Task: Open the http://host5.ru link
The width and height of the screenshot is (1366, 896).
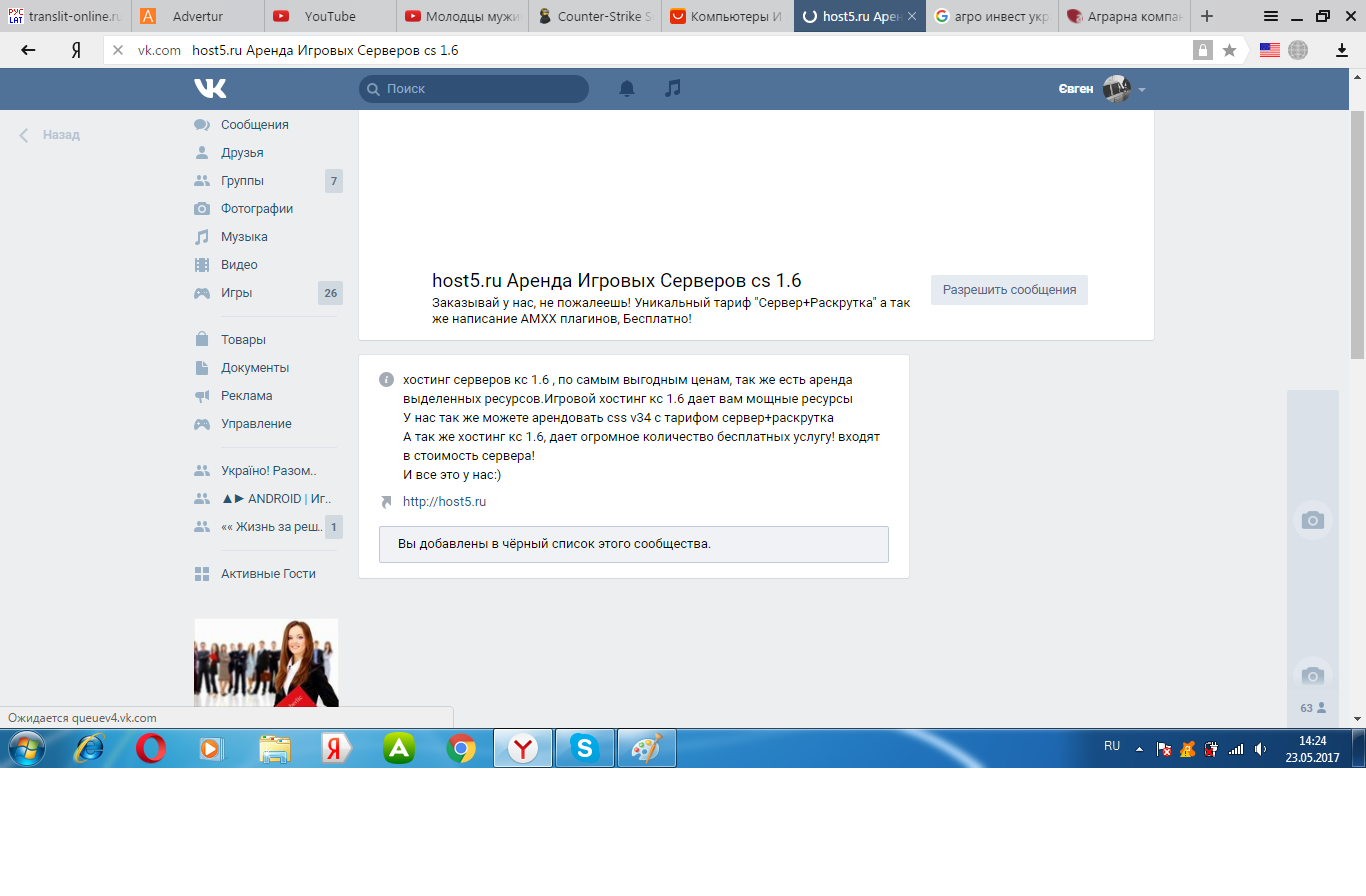Action: pos(444,502)
